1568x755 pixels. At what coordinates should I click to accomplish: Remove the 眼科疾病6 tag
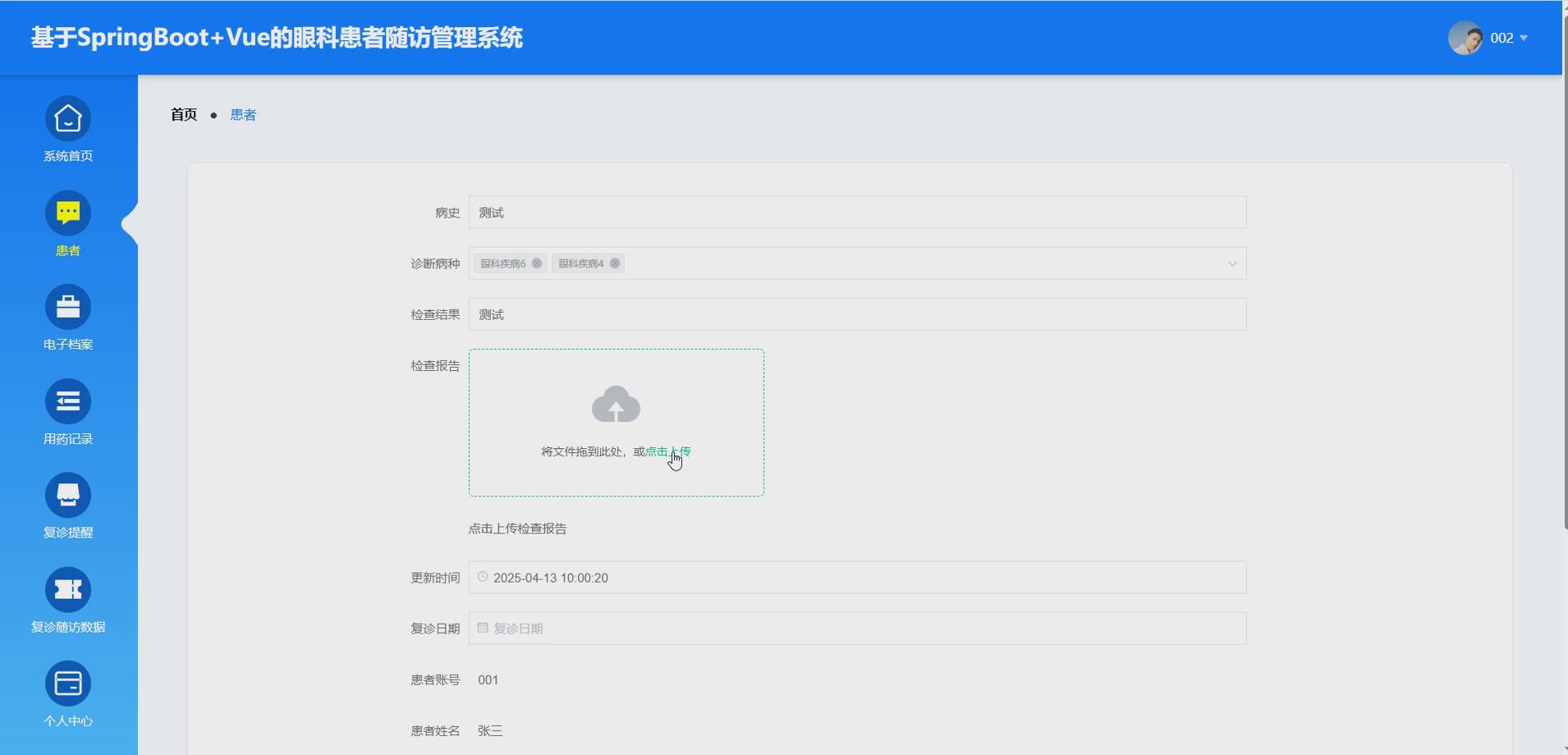(537, 263)
